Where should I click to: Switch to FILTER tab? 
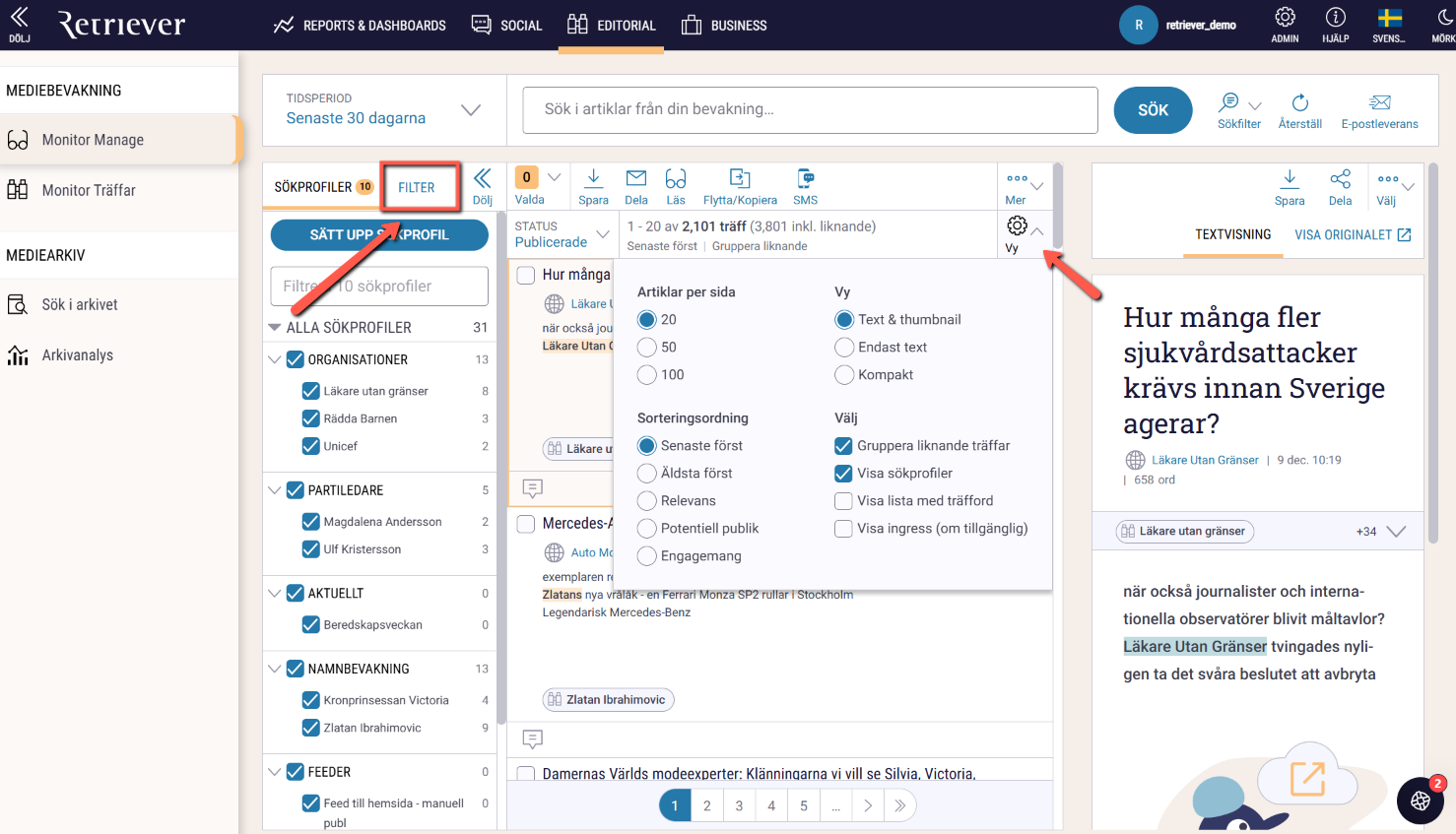point(417,187)
